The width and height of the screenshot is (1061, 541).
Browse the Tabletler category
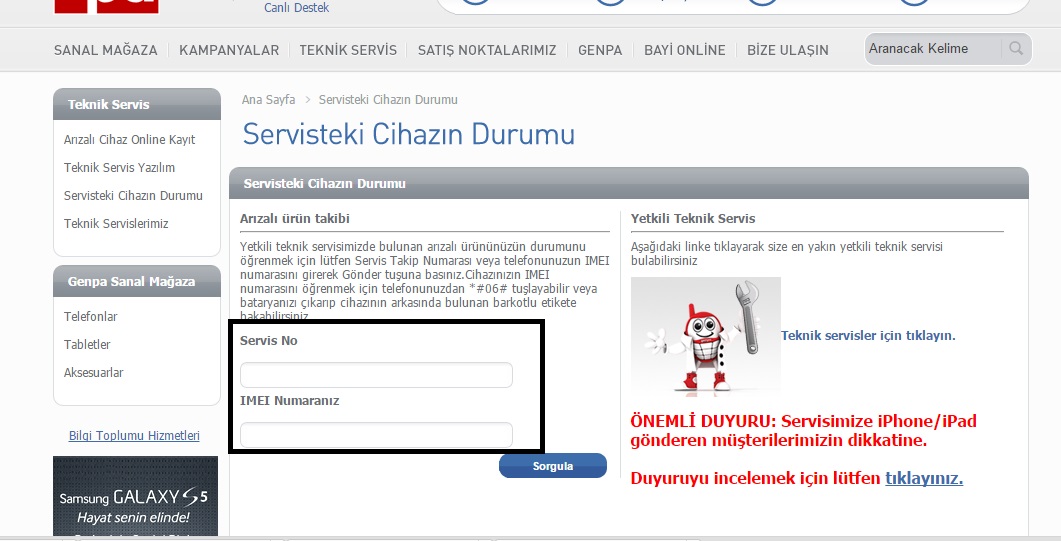click(x=87, y=344)
